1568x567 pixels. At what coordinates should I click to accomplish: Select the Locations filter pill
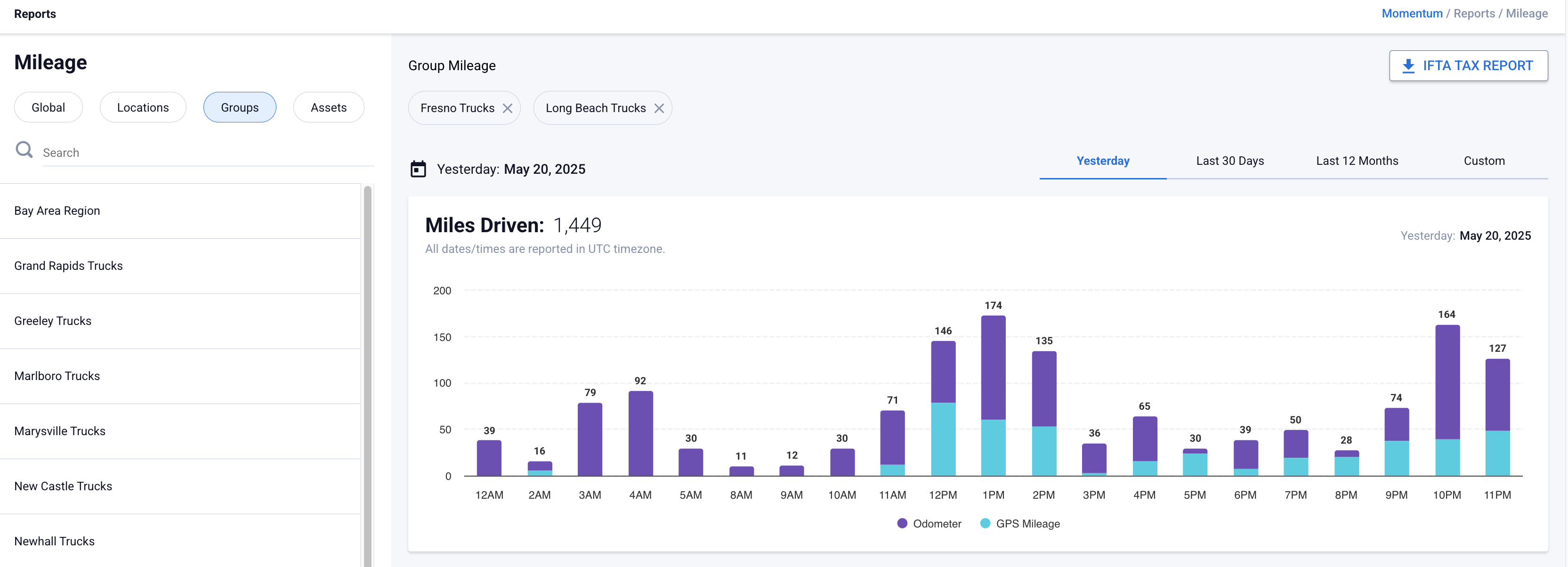click(x=142, y=107)
